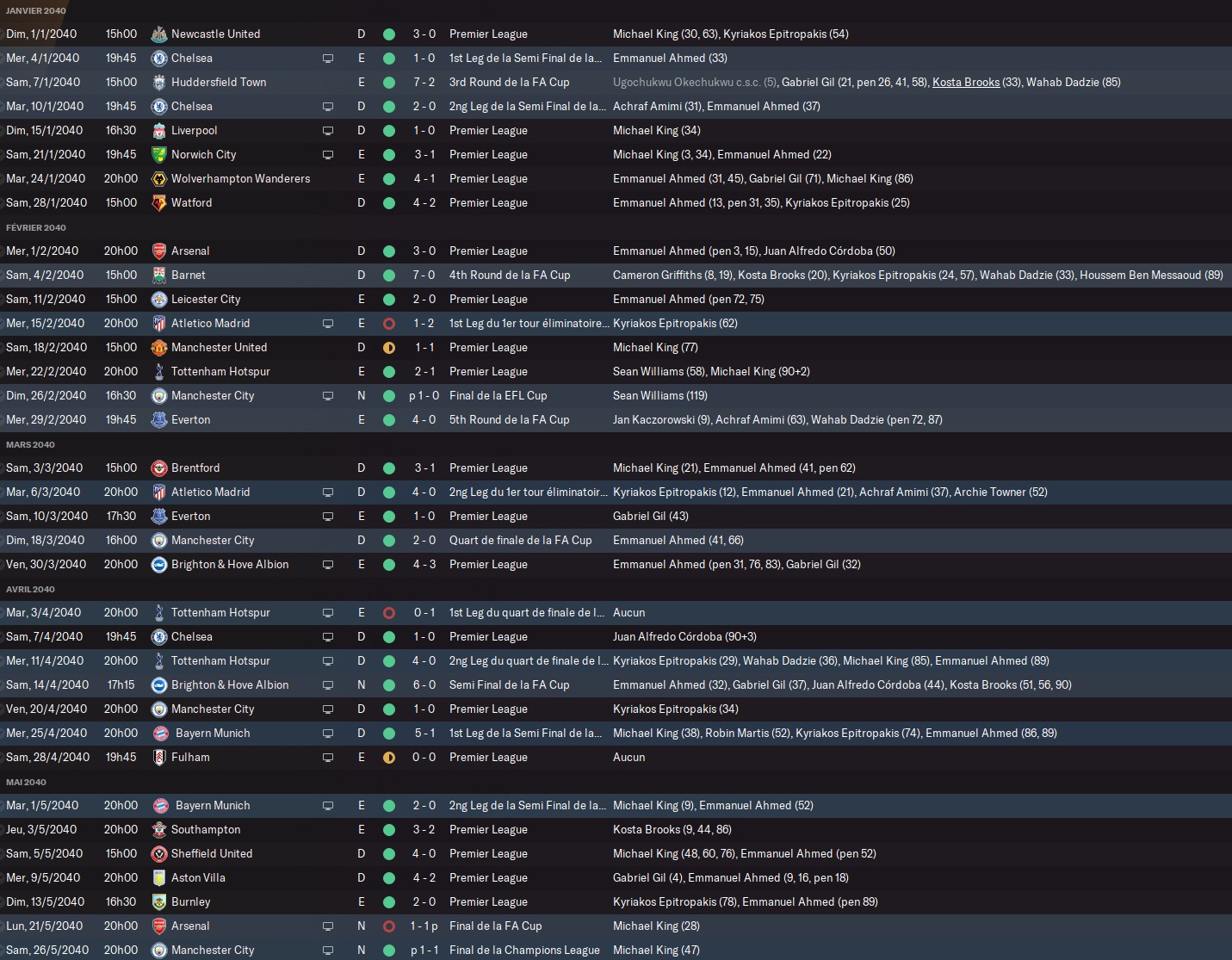Click the TV broadcast icon on EFL Cup final row
The height and width of the screenshot is (960, 1232).
328,396
